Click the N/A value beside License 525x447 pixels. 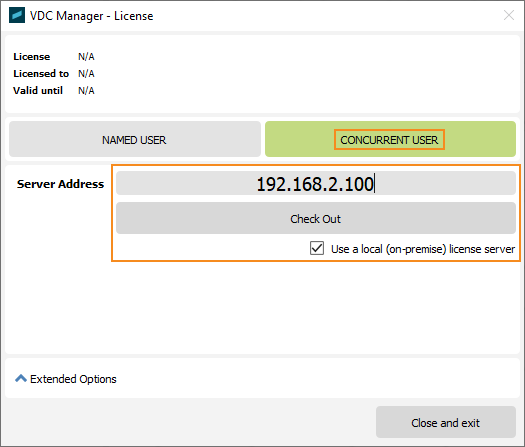pyautogui.click(x=86, y=57)
